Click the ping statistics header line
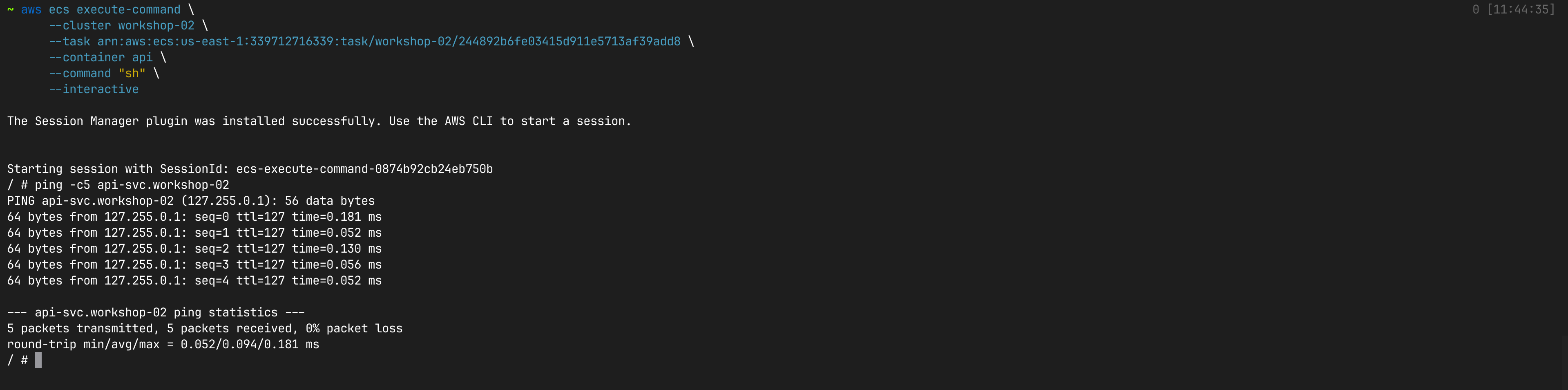The height and width of the screenshot is (390, 1568). 156,313
